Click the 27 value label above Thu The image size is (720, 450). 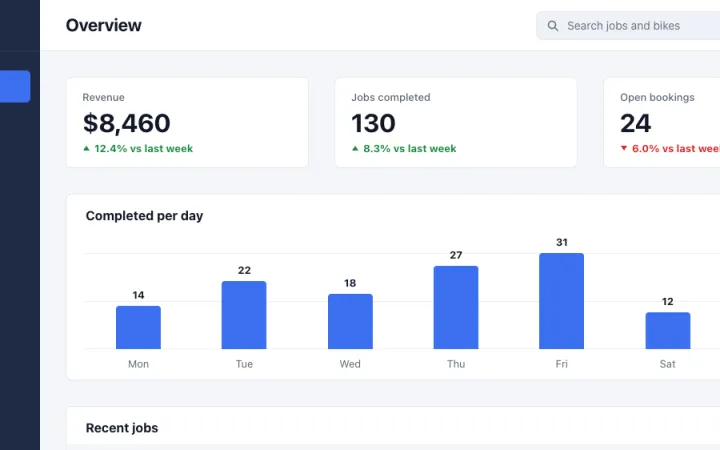[x=456, y=255]
